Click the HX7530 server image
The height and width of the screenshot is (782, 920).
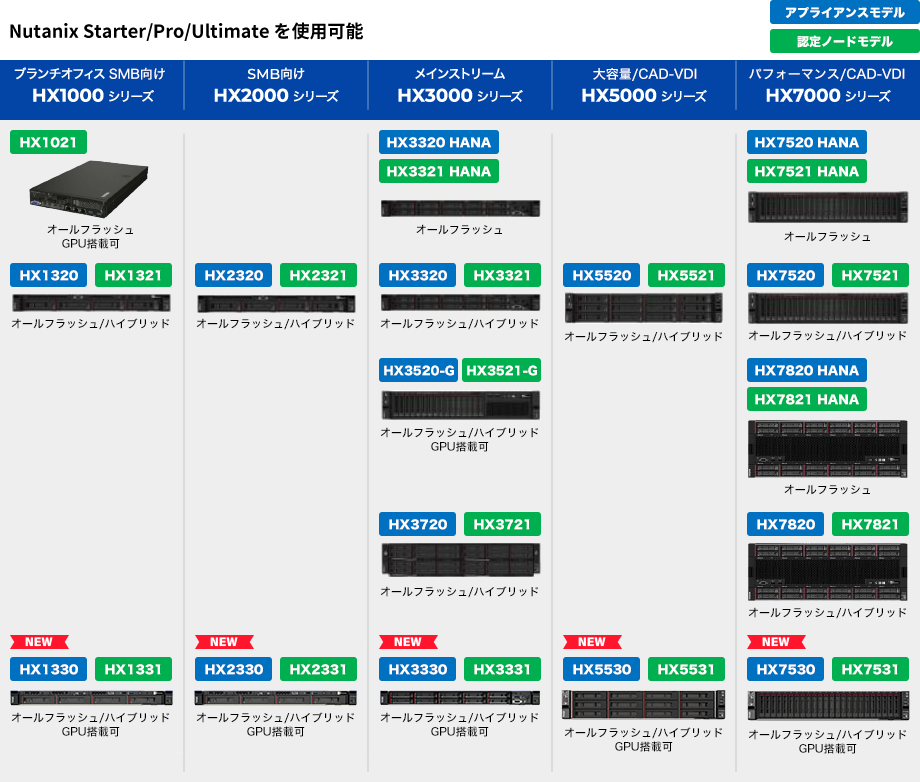coord(828,705)
